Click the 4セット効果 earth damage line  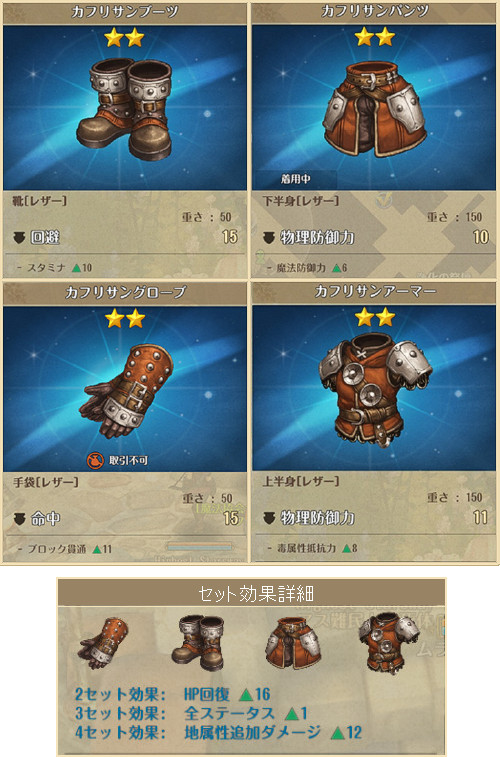tap(218, 732)
